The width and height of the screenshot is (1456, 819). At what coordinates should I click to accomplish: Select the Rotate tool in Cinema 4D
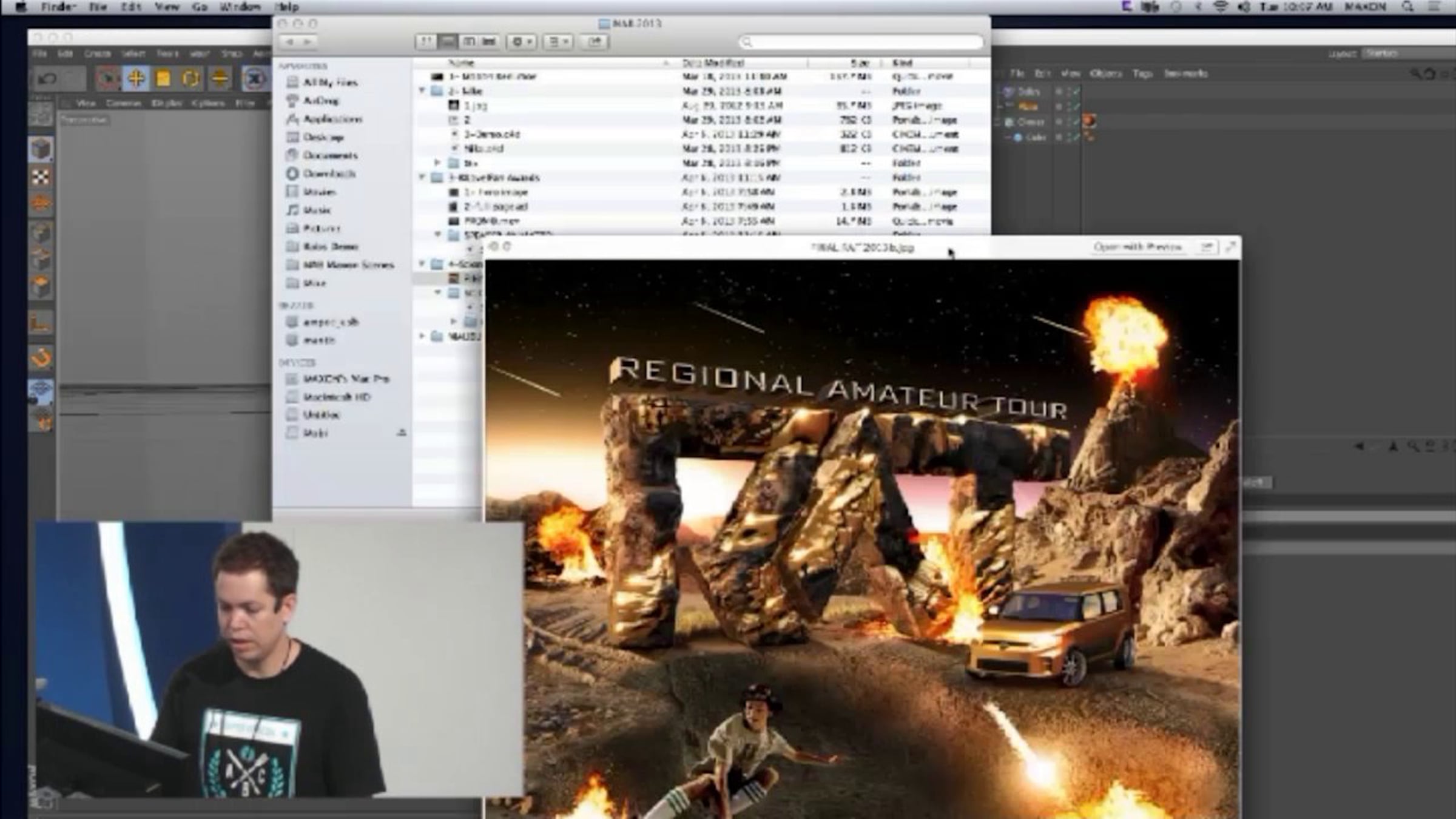pos(190,78)
